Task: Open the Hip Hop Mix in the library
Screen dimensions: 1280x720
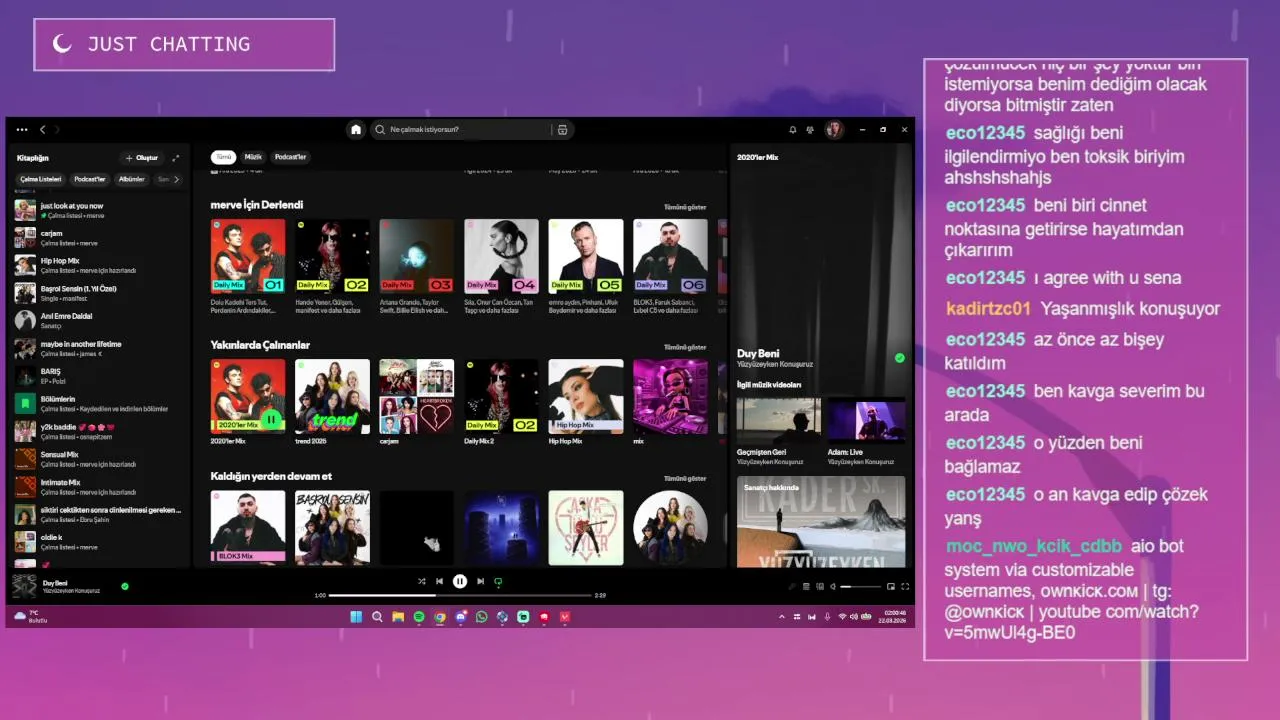Action: click(100, 265)
